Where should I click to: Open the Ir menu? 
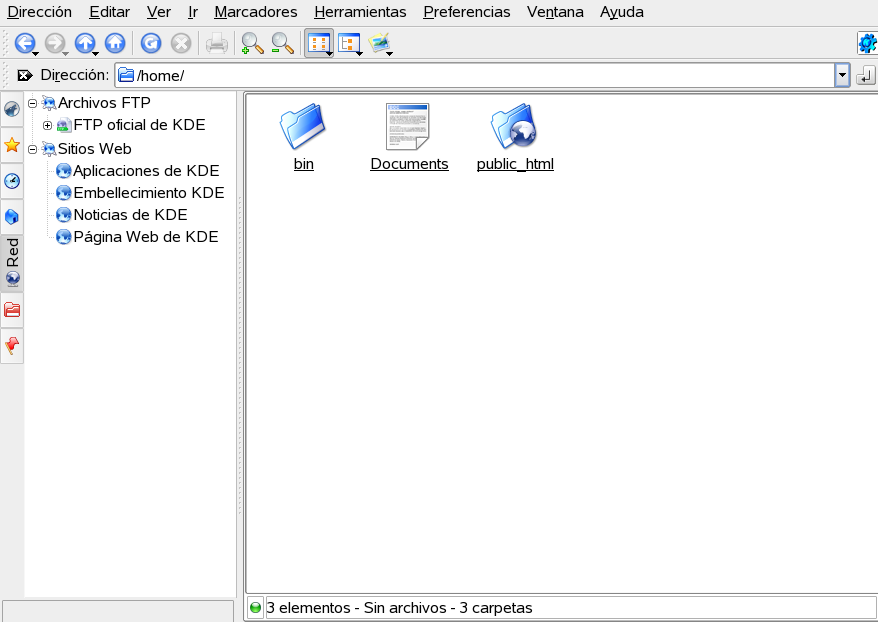[x=193, y=12]
